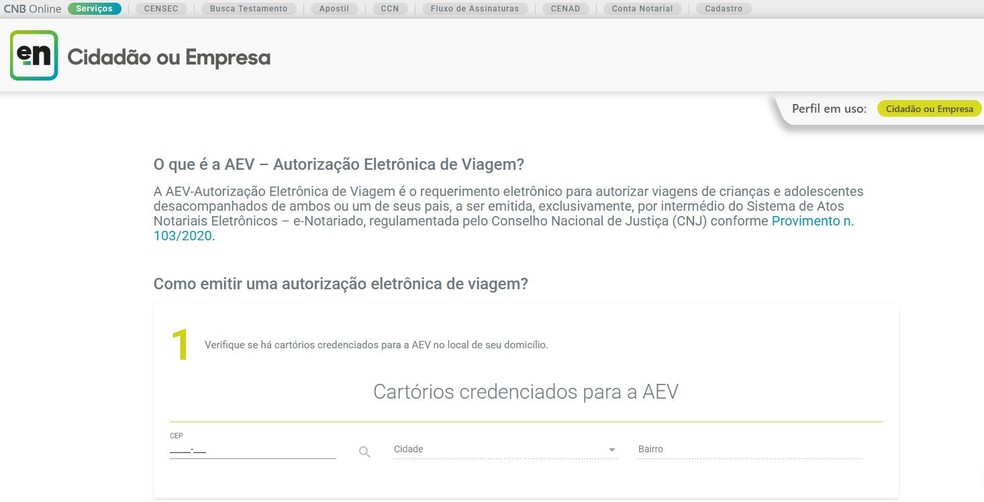Click the CNB Online label

33,9
